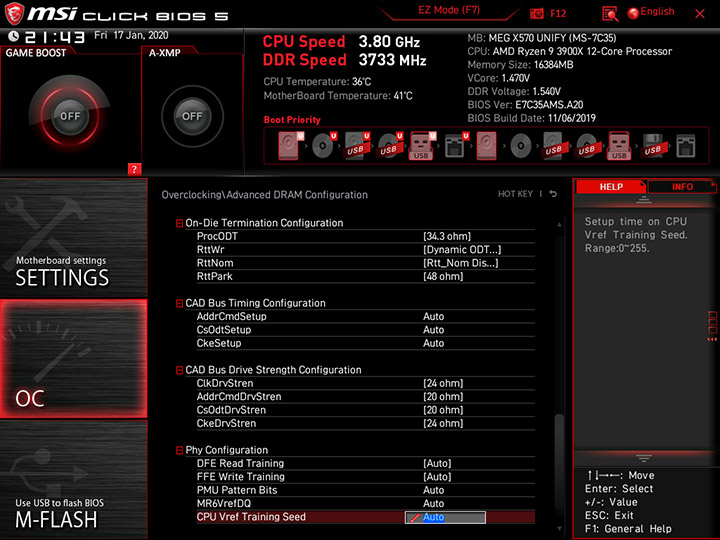Select the legacy USB key boot device
The height and width of the screenshot is (540, 720).
619,146
